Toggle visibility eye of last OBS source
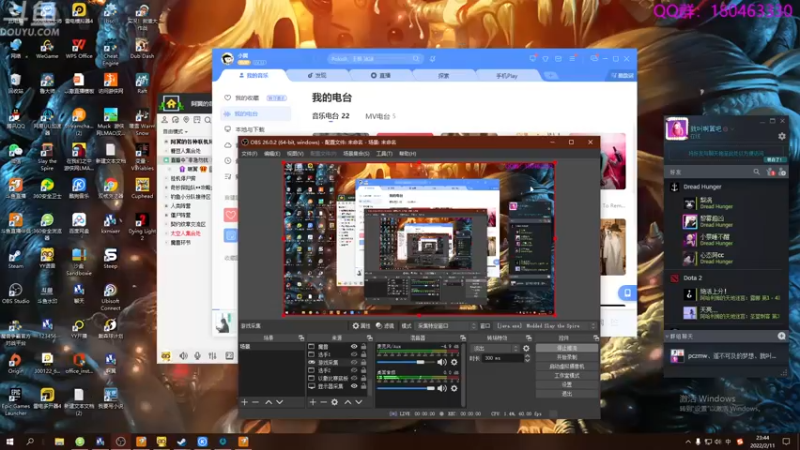800x450 pixels. coord(354,386)
